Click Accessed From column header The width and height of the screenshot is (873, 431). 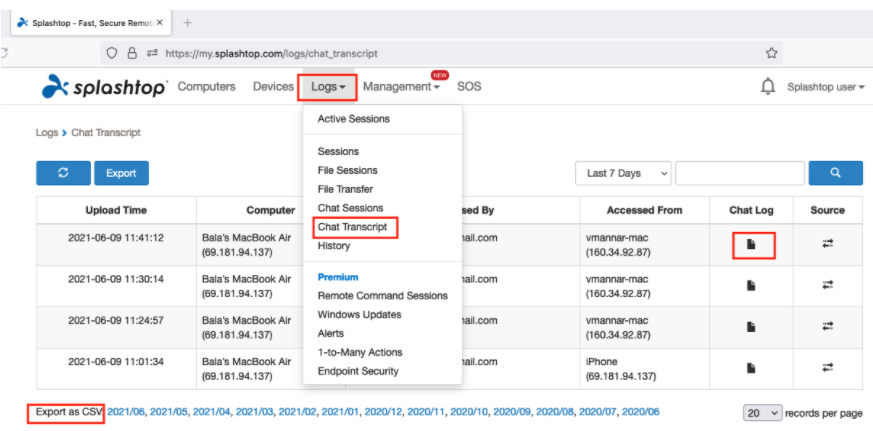[644, 210]
